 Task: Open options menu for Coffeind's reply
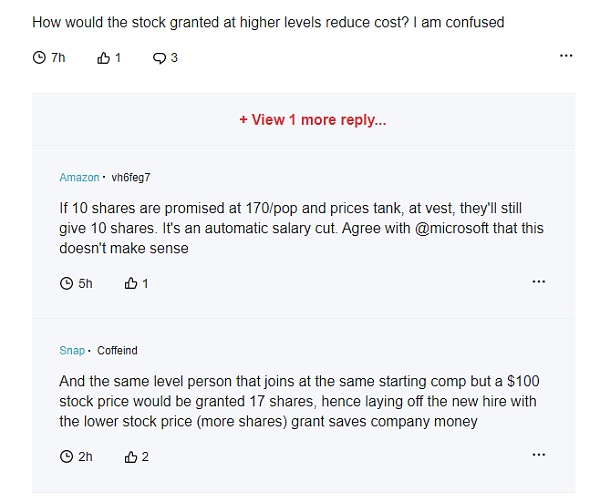click(538, 455)
